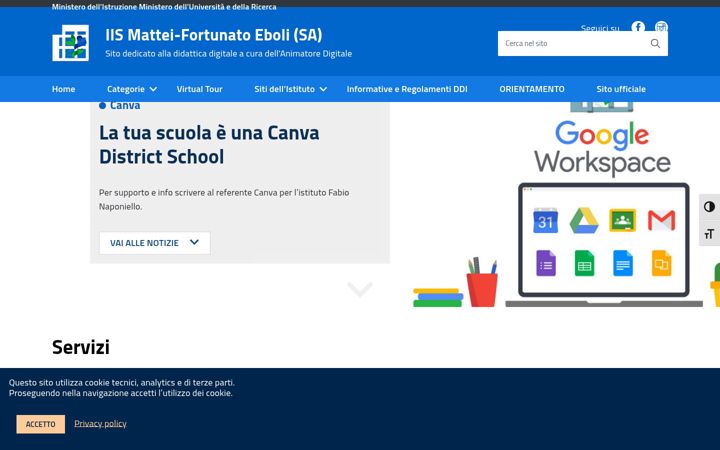Expand the Siti dell'Istituto dropdown chevron
720x450 pixels.
click(x=323, y=89)
